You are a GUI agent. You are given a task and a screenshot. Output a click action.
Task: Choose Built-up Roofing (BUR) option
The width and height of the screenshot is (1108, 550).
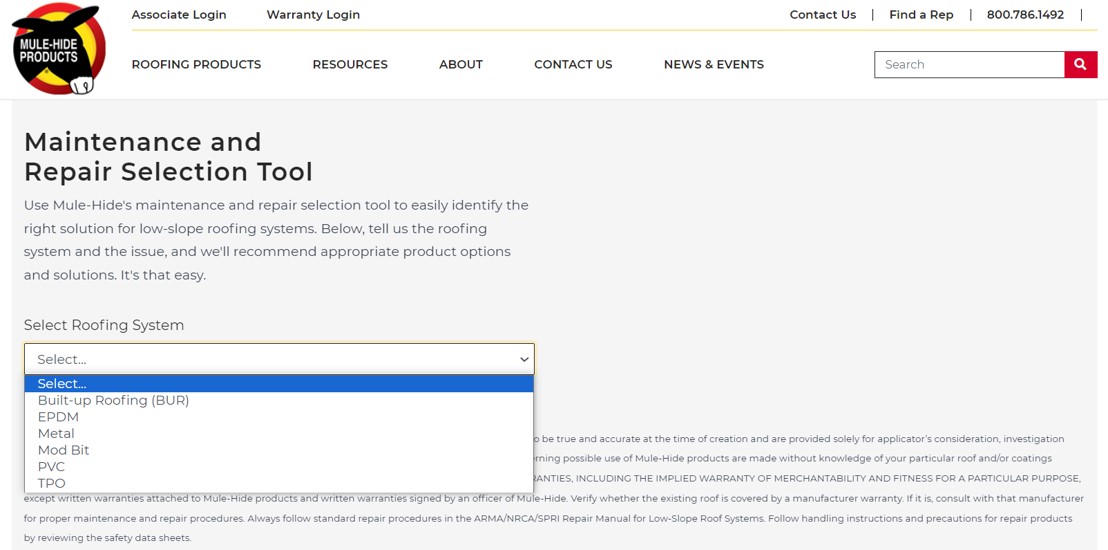(x=113, y=400)
